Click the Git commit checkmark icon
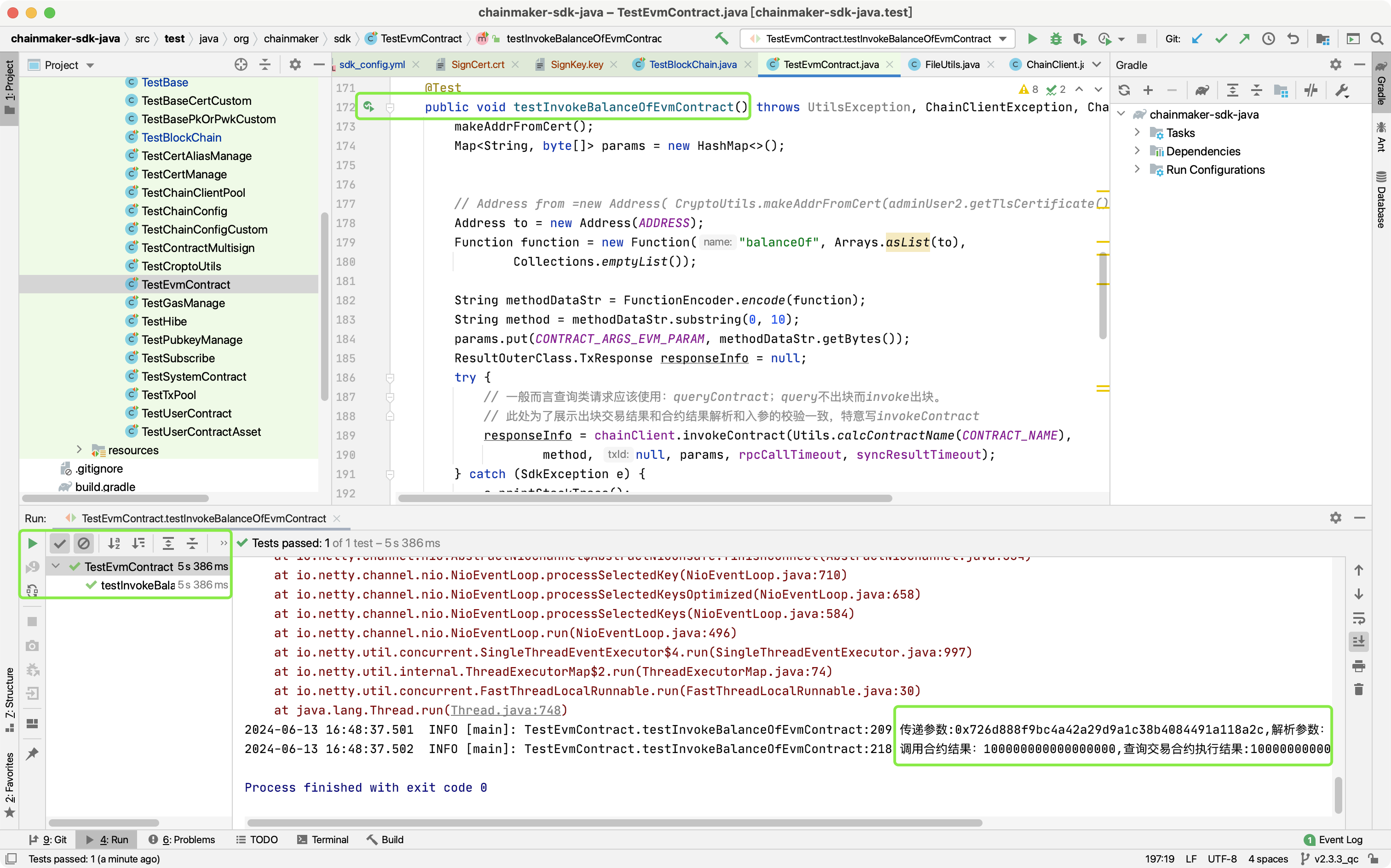1391x868 pixels. (x=1221, y=39)
